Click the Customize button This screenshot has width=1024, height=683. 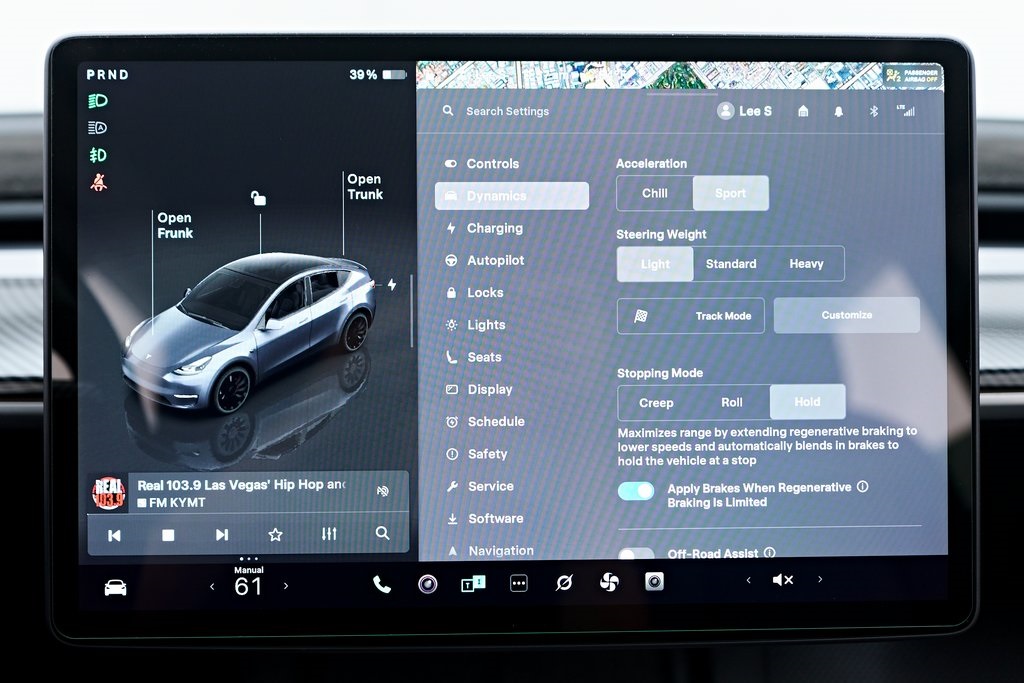click(847, 315)
